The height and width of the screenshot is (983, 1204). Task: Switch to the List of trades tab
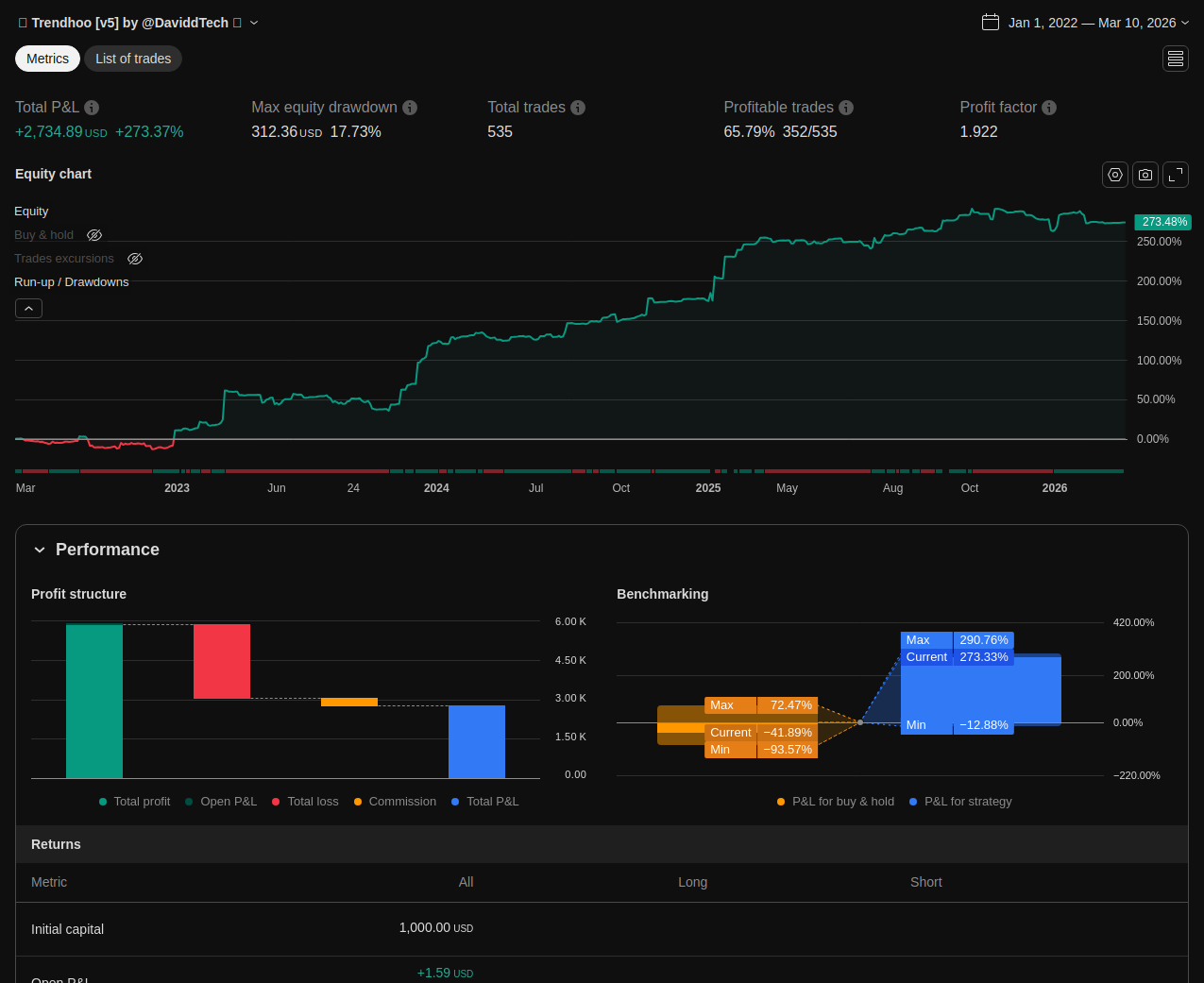pos(133,59)
